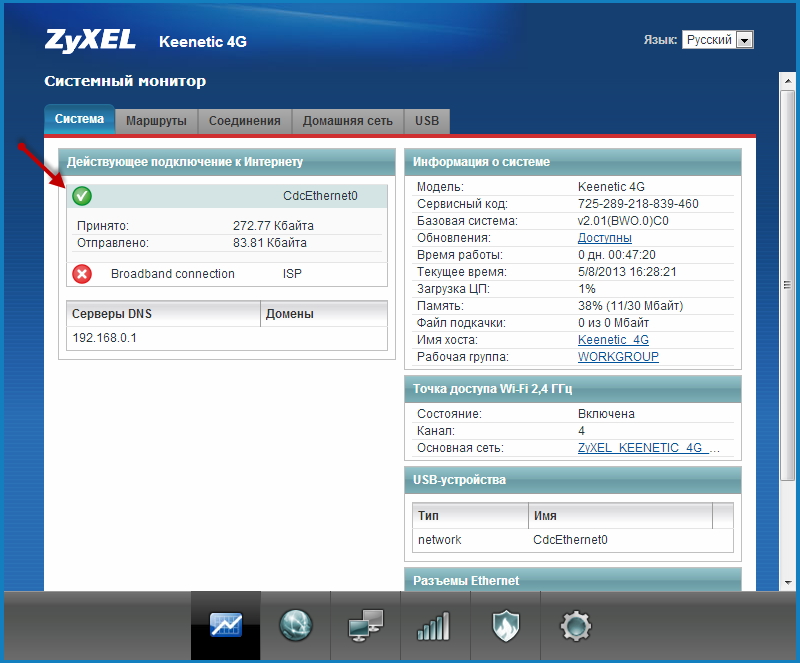The width and height of the screenshot is (800, 663).
Task: Open the System Monitor graph icon
Action: (x=225, y=626)
